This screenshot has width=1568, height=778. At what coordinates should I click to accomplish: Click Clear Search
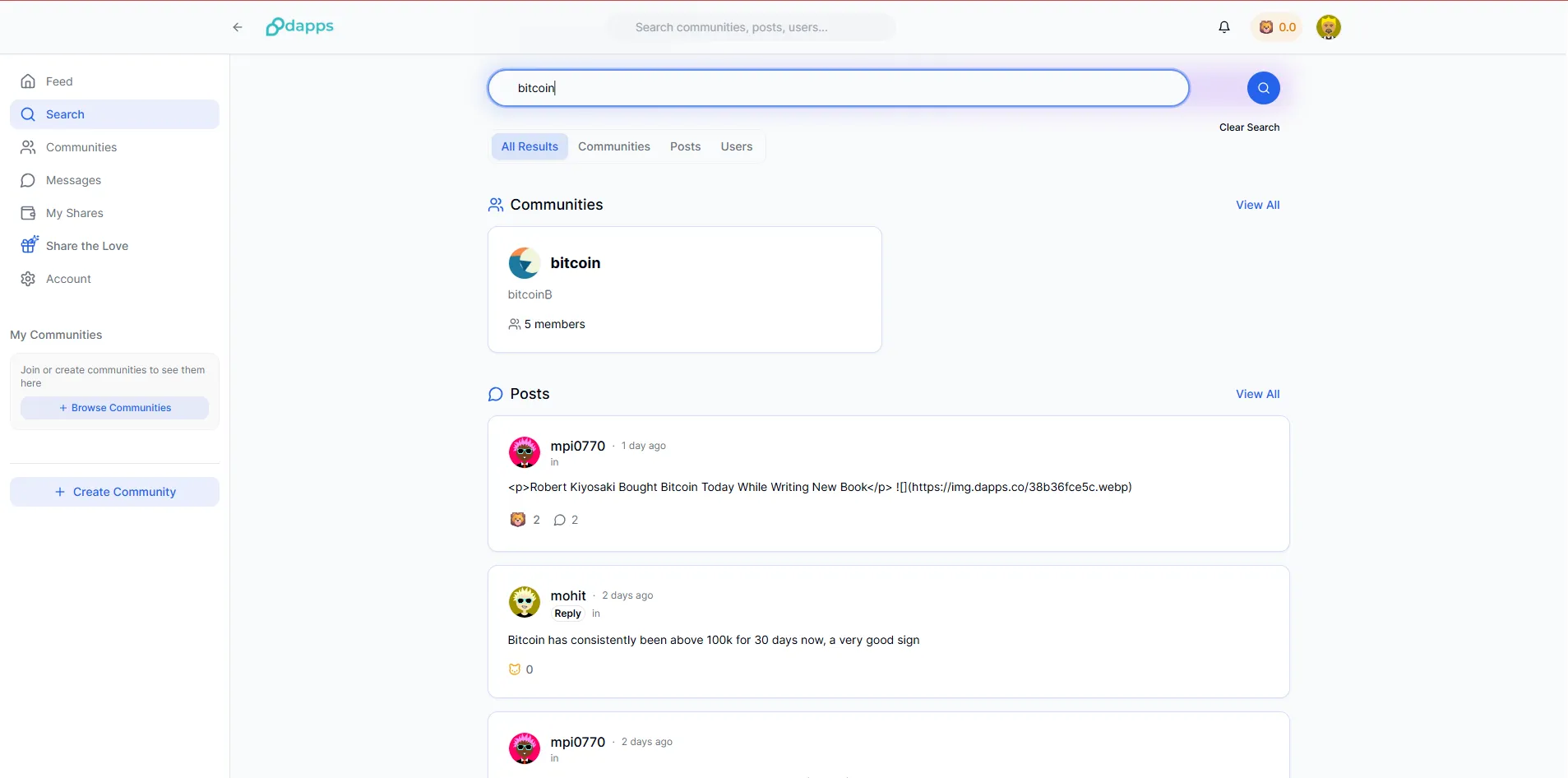tap(1249, 127)
